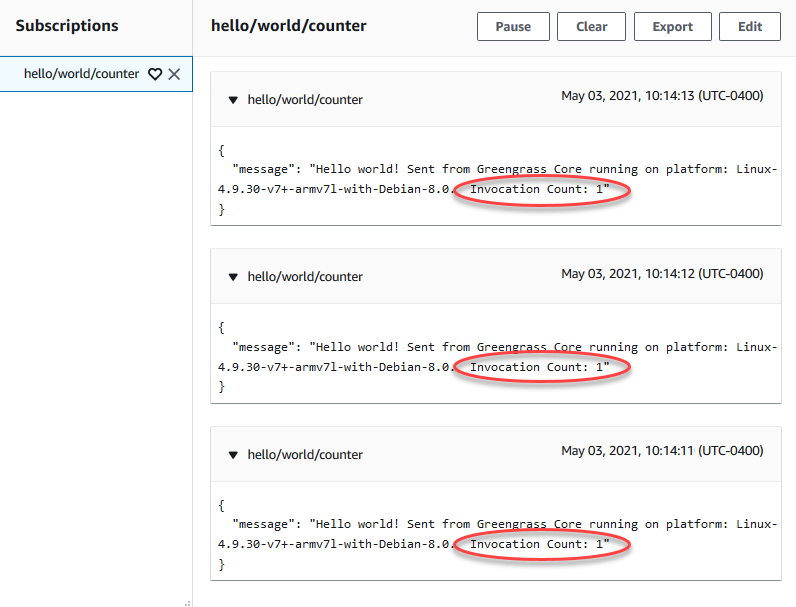Select hello/world/counter in the Subscriptions list
This screenshot has width=796, height=607.
[x=81, y=74]
